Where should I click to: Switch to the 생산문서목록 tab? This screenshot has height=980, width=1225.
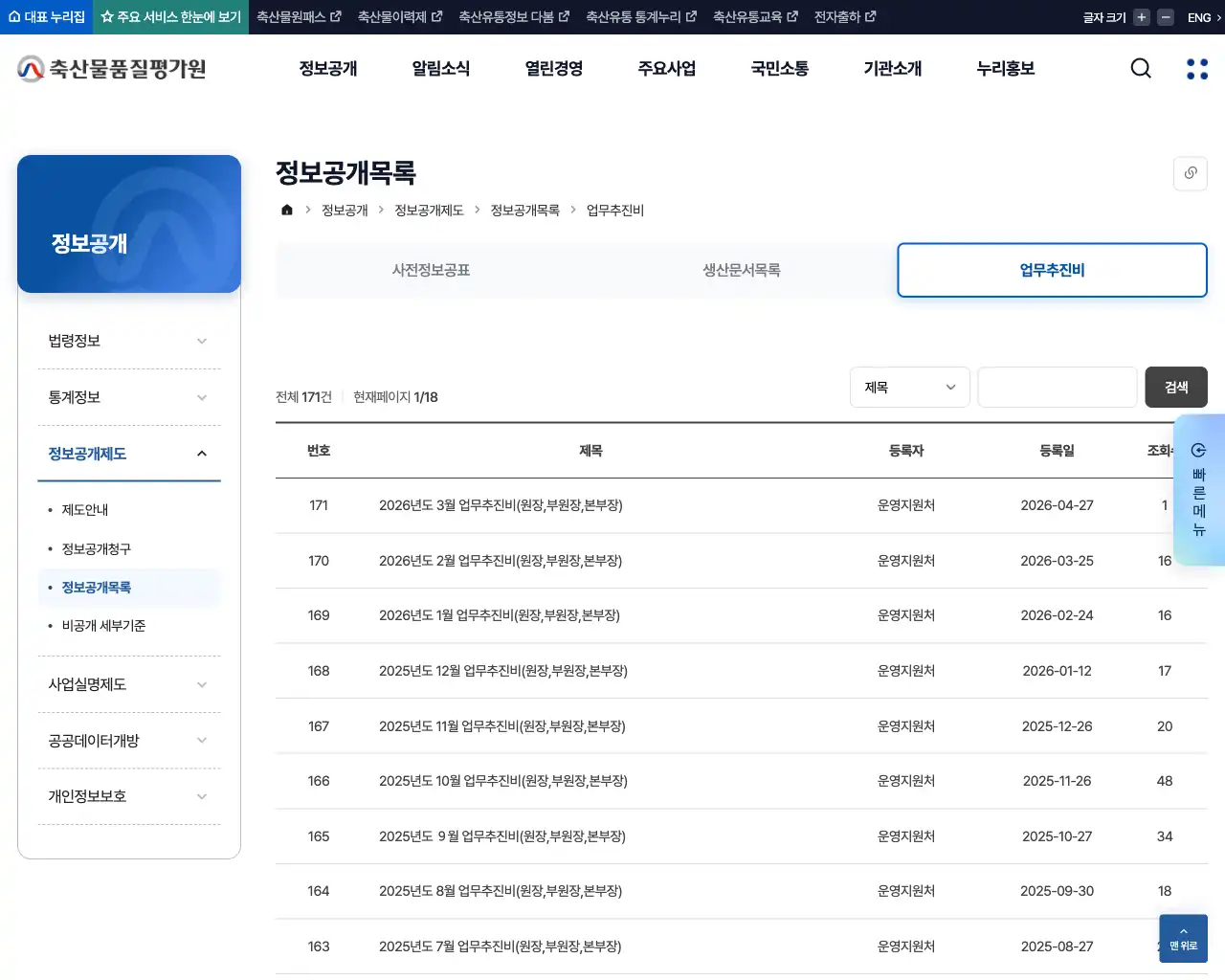pyautogui.click(x=741, y=270)
